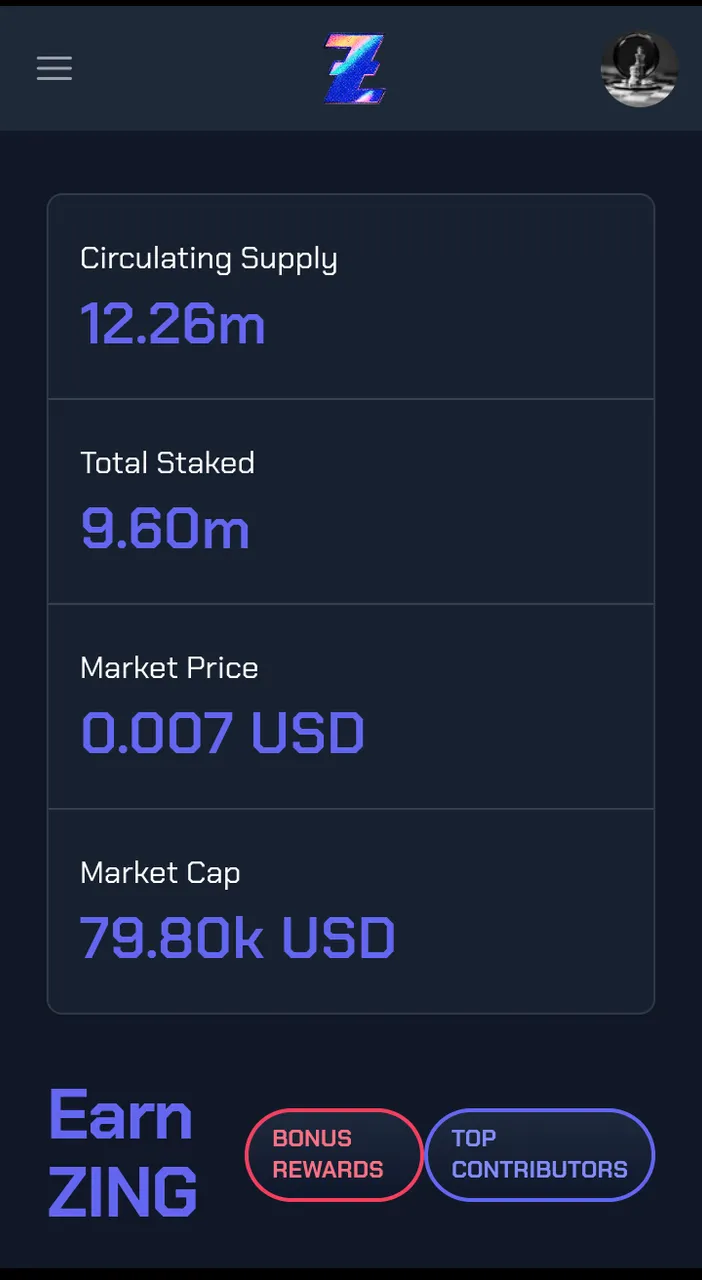This screenshot has width=702, height=1280.
Task: Click the Zing Z logo
Action: click(355, 69)
